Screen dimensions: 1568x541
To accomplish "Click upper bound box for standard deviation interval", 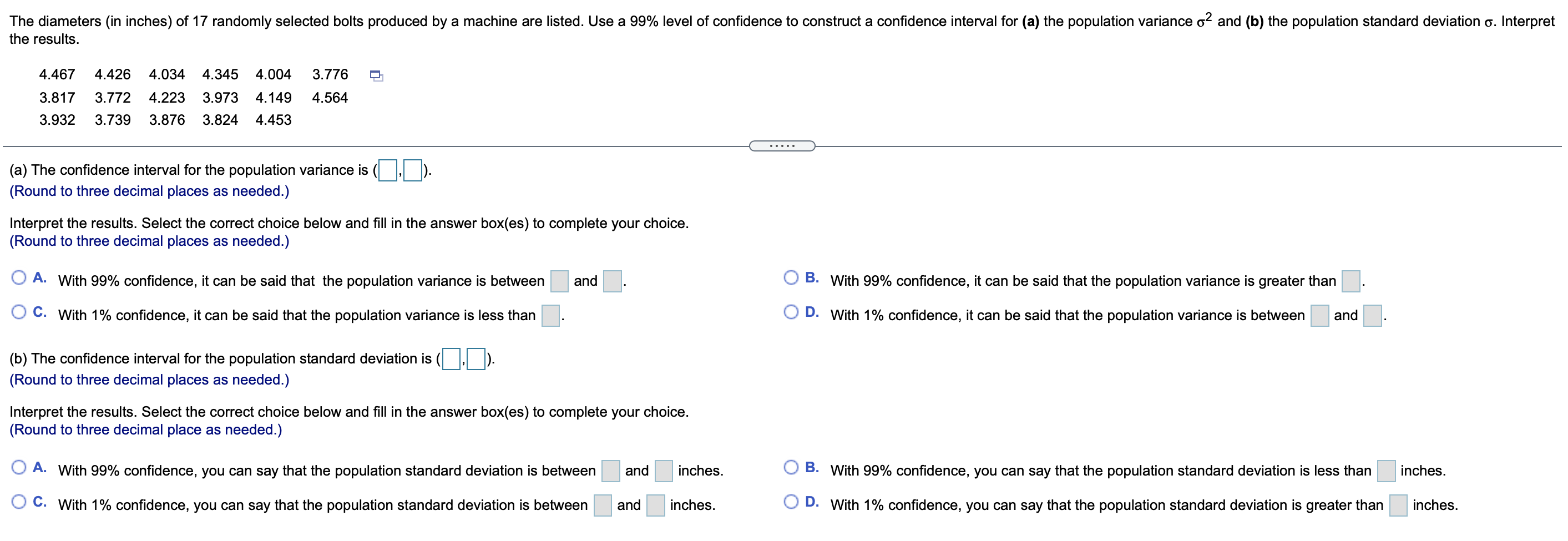I will [477, 359].
